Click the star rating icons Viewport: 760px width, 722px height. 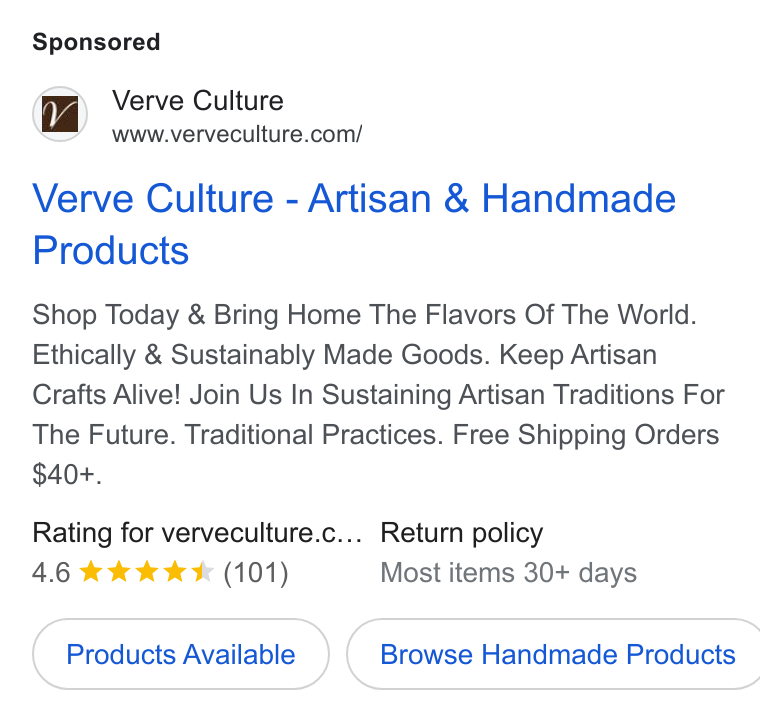click(x=146, y=572)
